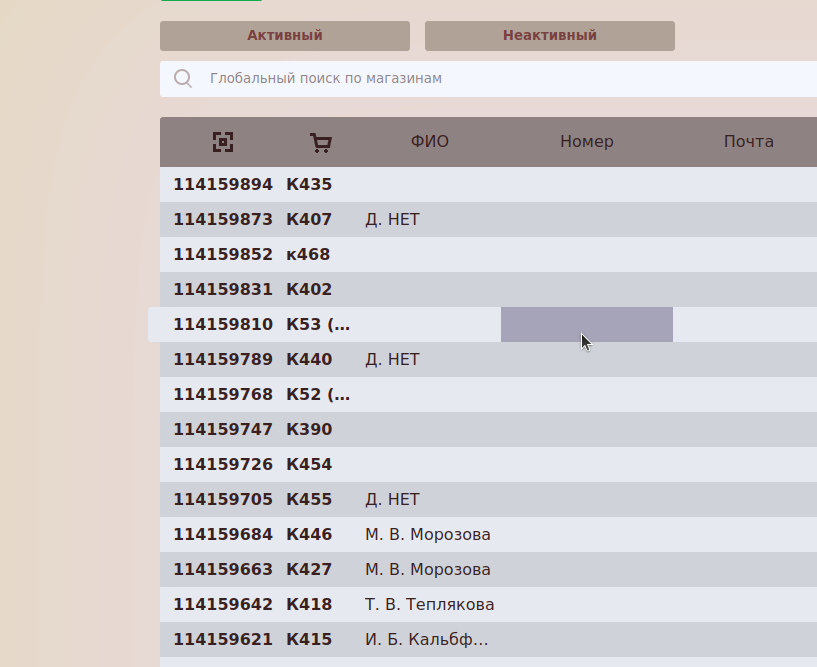
Task: Select the Неактивный filter button
Action: [x=549, y=36]
